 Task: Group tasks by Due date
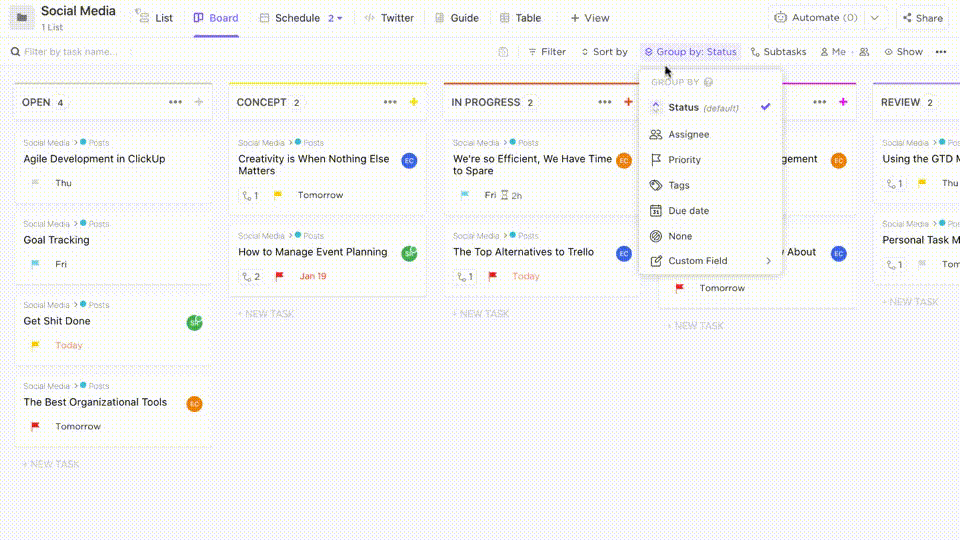point(710,211)
